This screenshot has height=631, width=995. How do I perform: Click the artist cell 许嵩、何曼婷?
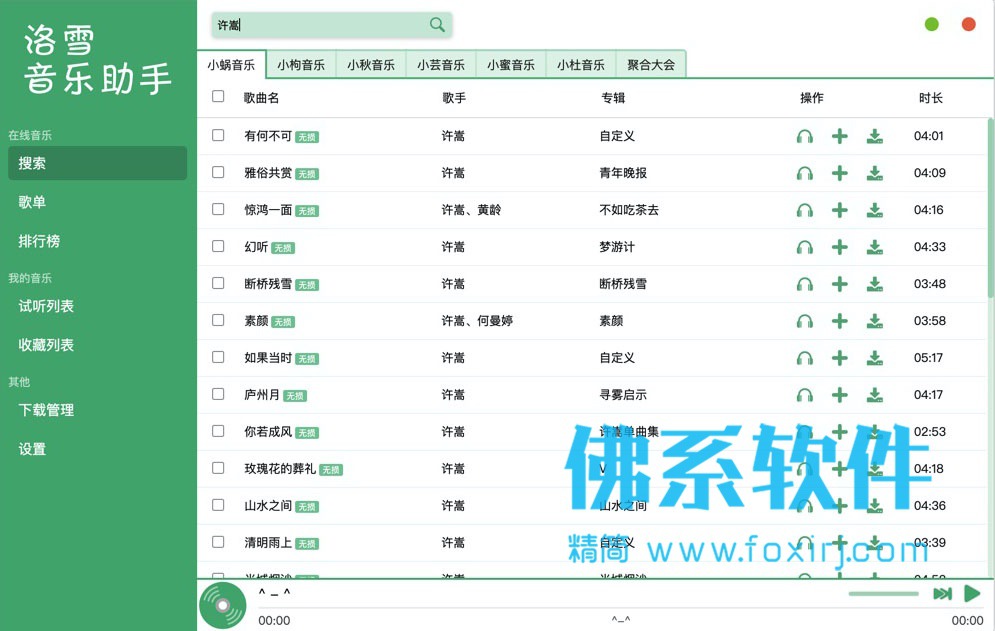pyautogui.click(x=477, y=321)
